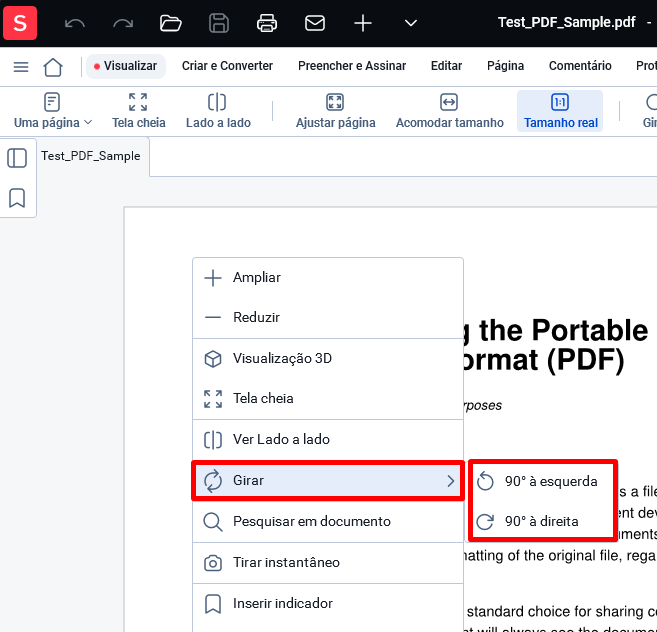
Task: Open the Comentário tab
Action: [x=580, y=66]
